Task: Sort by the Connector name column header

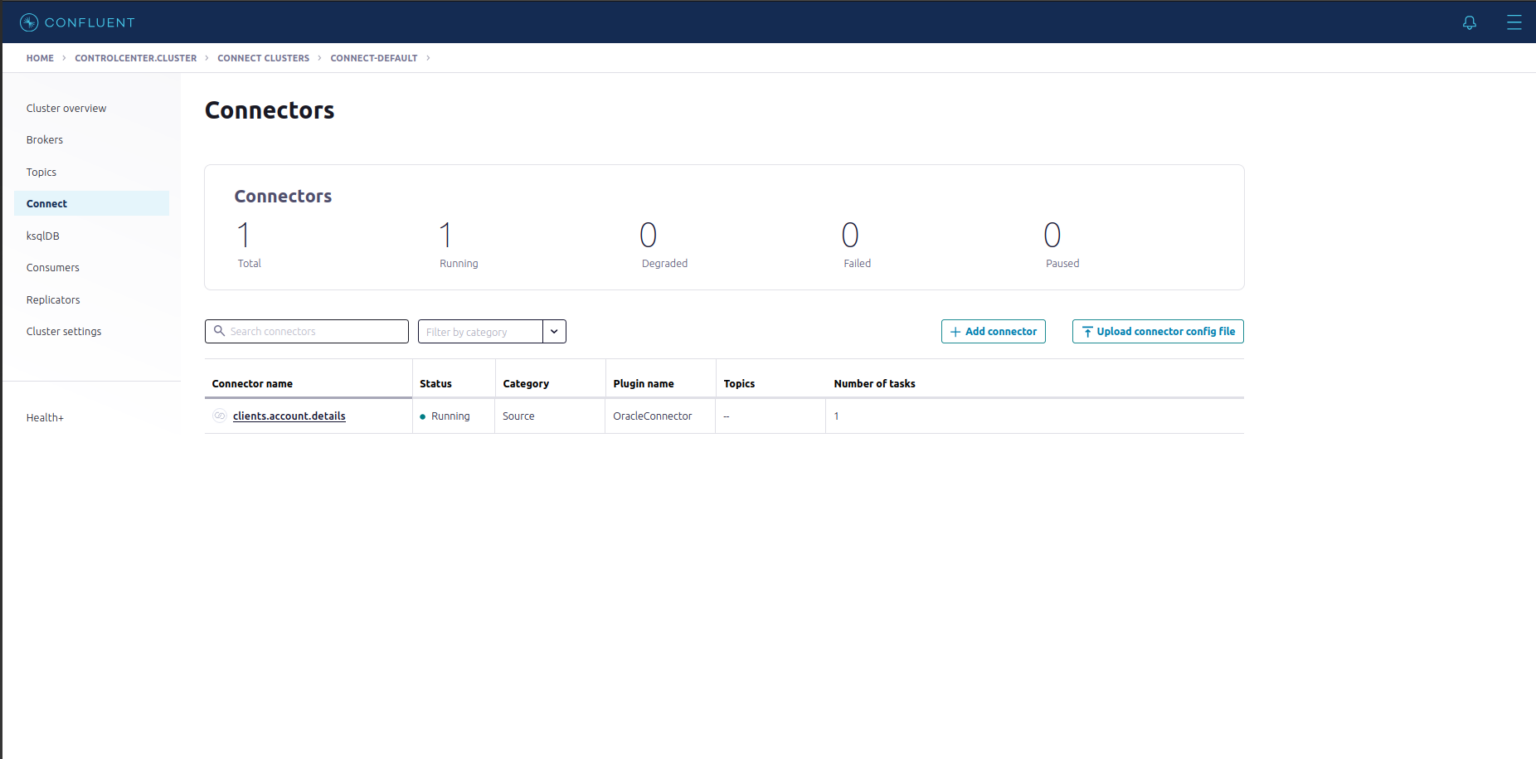Action: pos(253,383)
